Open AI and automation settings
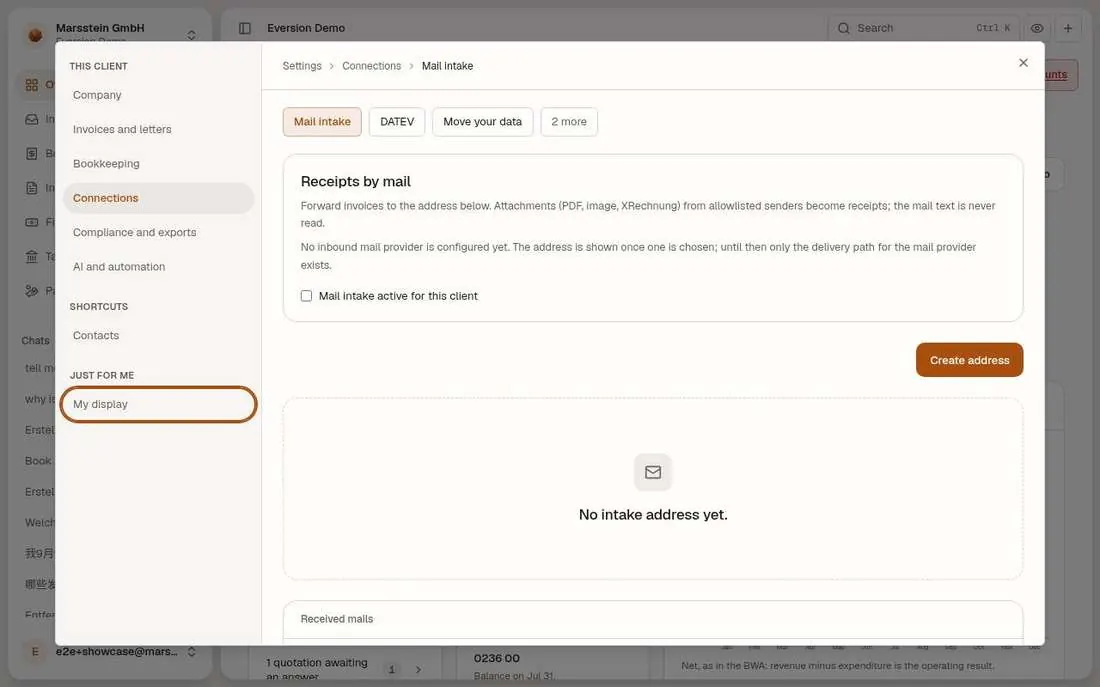 159,267
